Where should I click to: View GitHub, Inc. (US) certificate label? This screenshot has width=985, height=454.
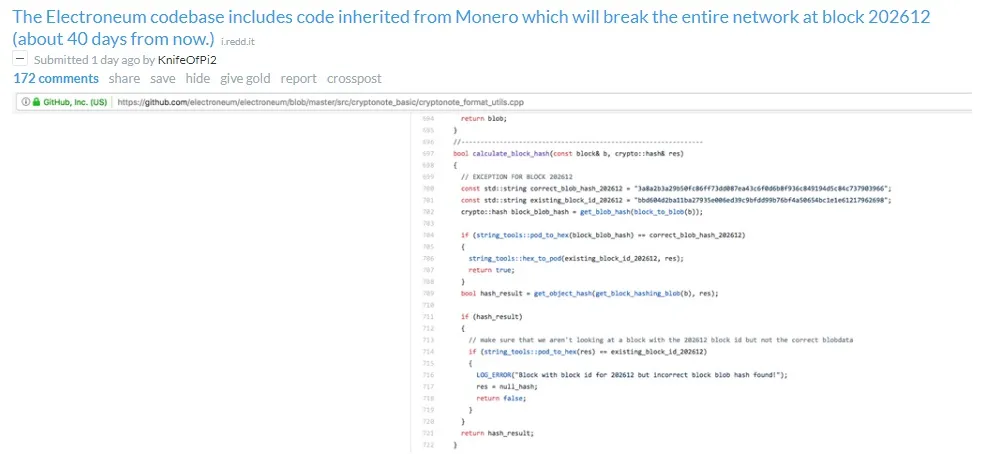(x=75, y=102)
